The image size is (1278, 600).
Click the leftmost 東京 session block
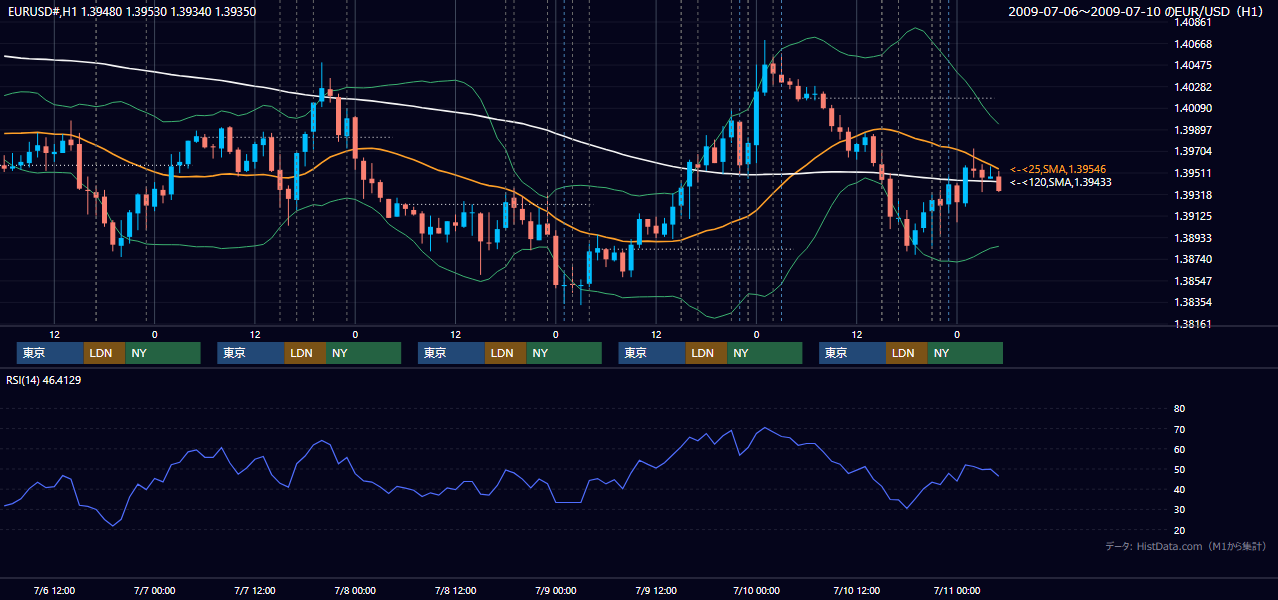[50, 353]
